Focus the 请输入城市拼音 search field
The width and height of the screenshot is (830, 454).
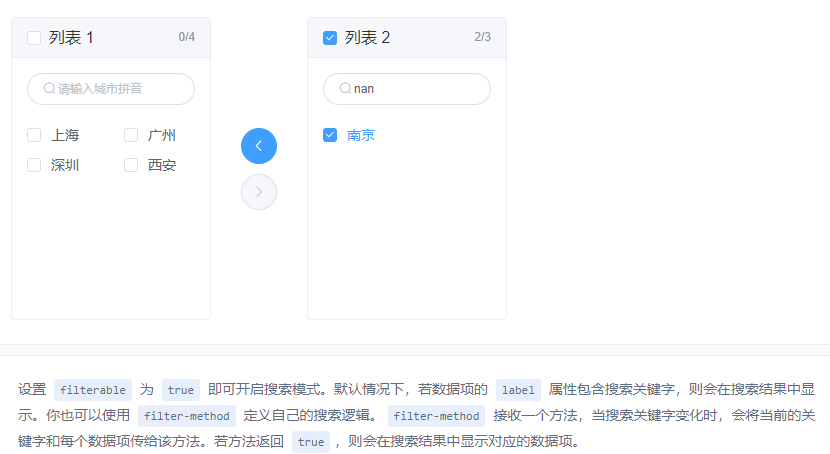[111, 89]
